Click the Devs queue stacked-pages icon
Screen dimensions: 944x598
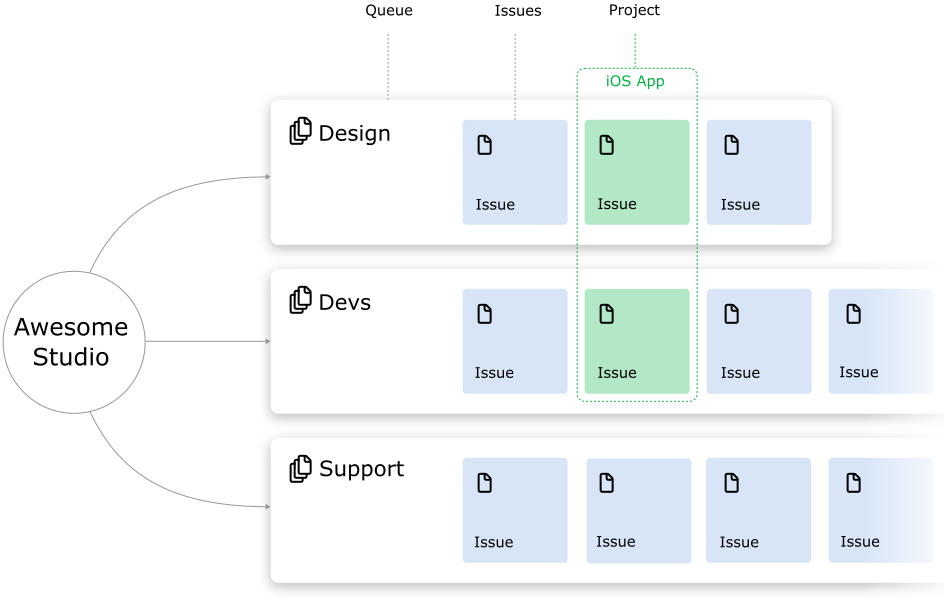point(300,300)
